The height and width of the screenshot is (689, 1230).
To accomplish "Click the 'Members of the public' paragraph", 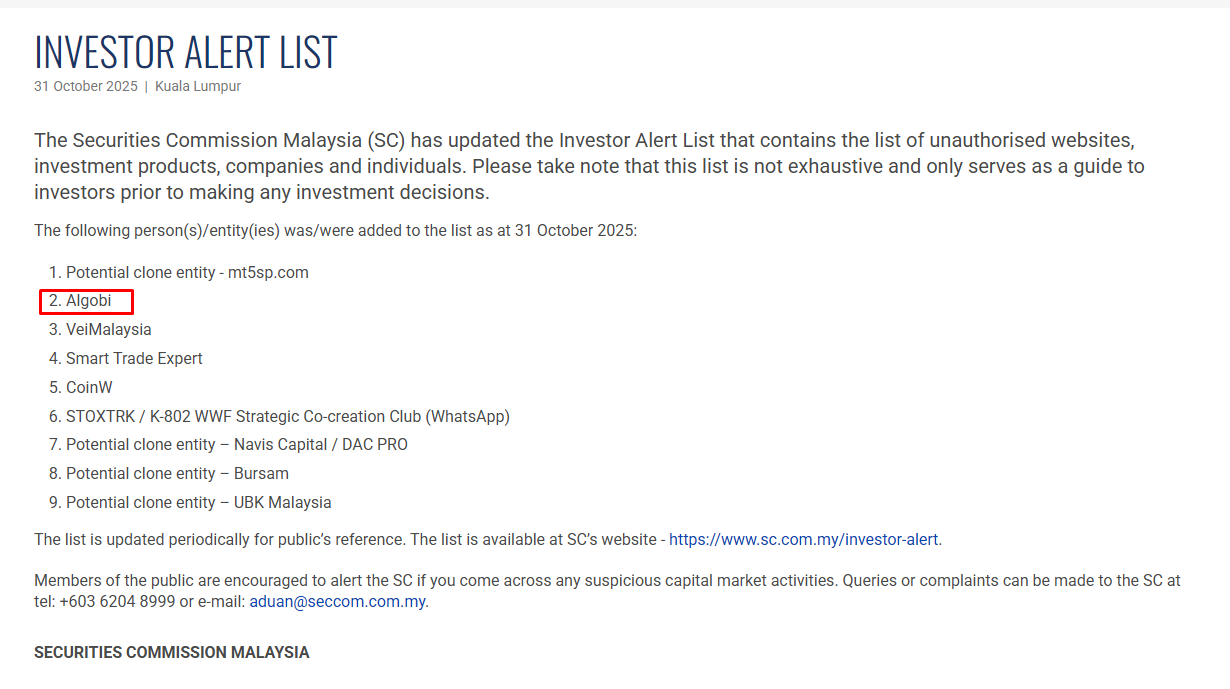I will point(607,591).
